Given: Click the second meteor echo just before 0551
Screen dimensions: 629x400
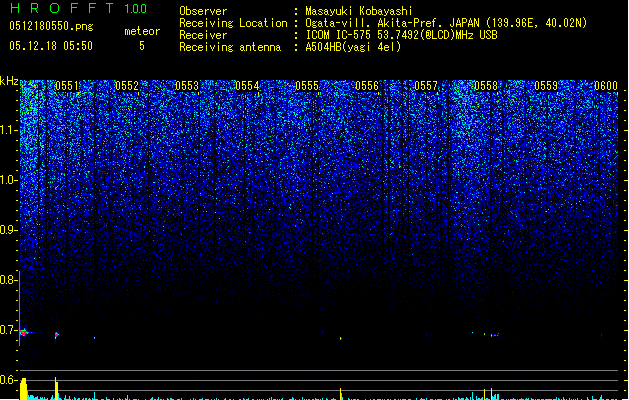Looking at the screenshot, I should click(x=57, y=335).
